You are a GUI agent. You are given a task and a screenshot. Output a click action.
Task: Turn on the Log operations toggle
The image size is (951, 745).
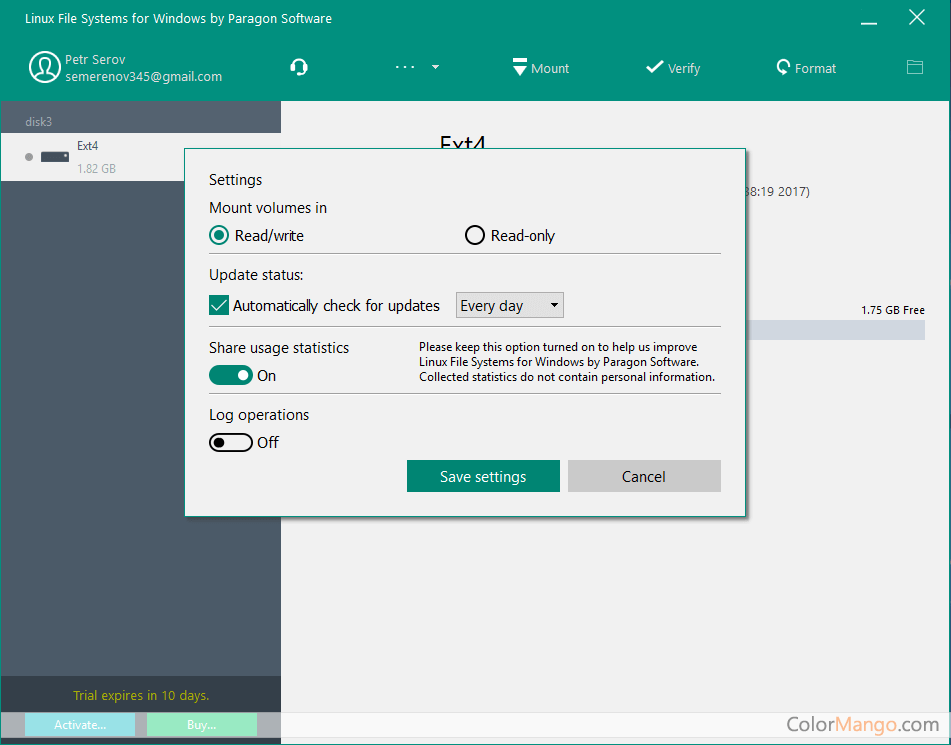click(231, 442)
